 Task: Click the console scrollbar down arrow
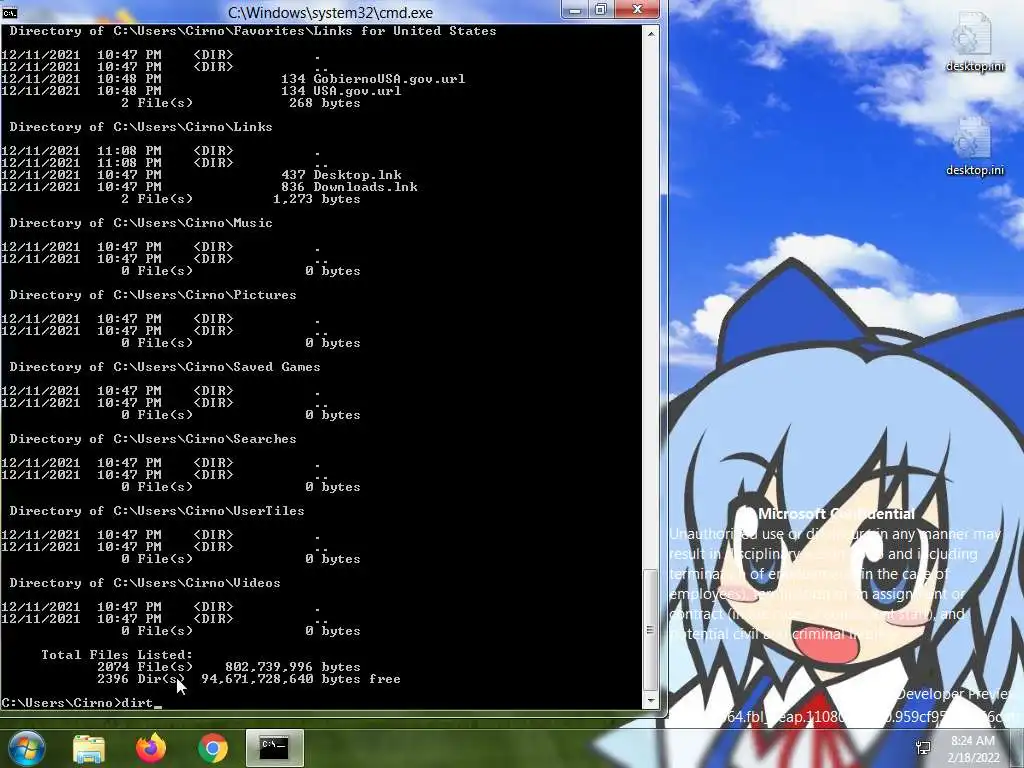click(x=650, y=701)
